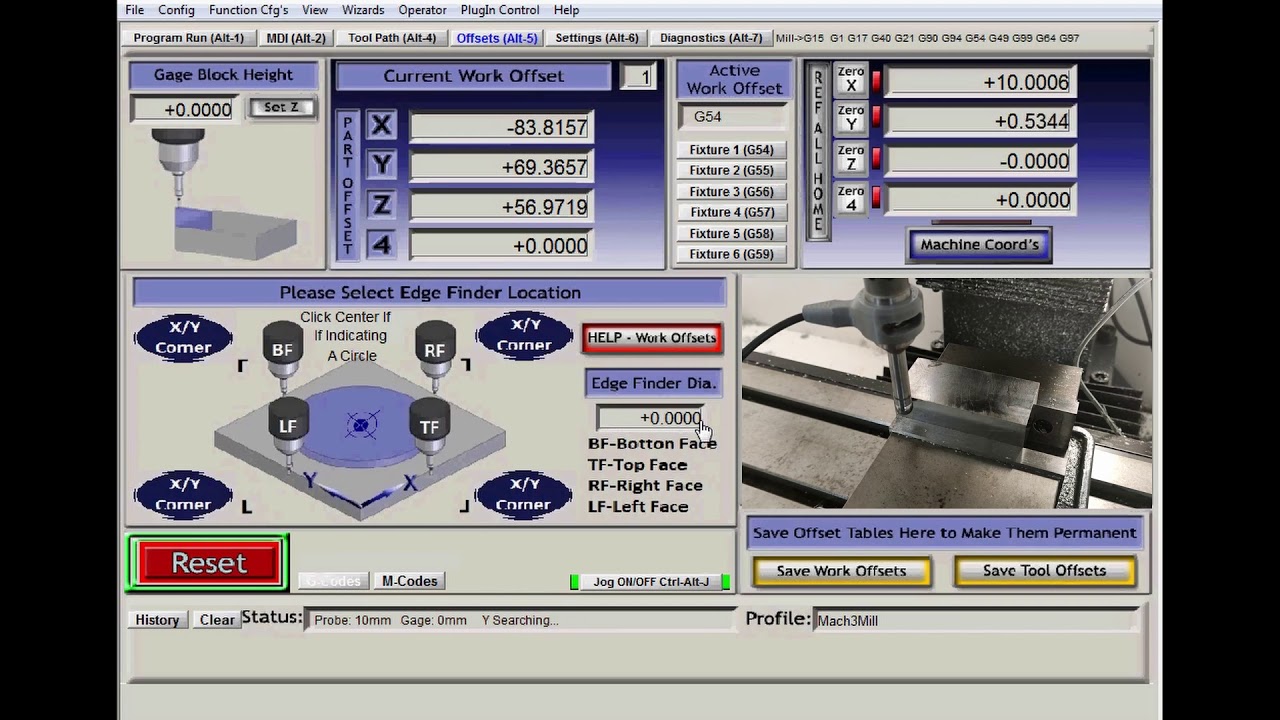
Task: Click the gage block probe illustration
Action: [223, 195]
